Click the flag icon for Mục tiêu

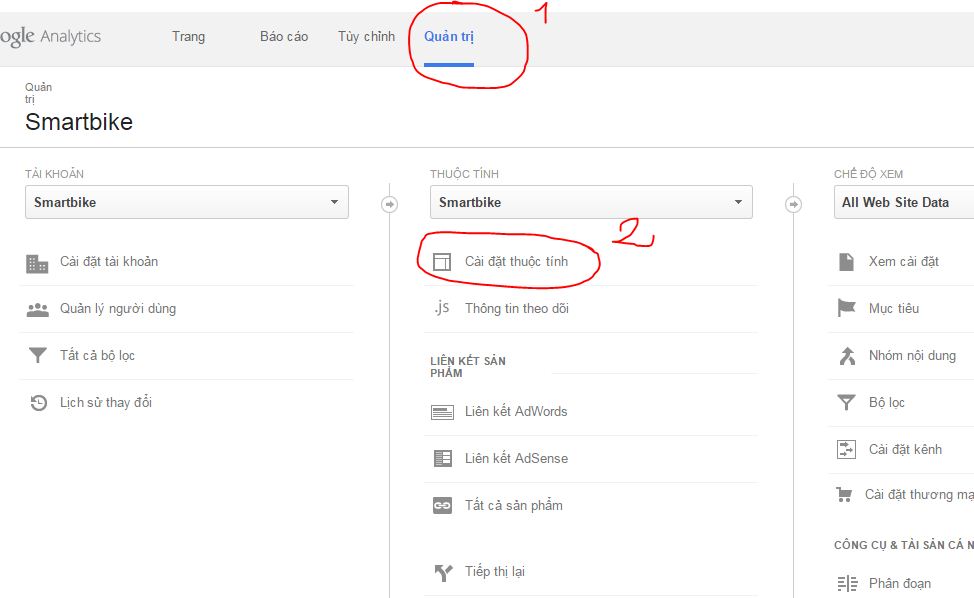point(847,308)
